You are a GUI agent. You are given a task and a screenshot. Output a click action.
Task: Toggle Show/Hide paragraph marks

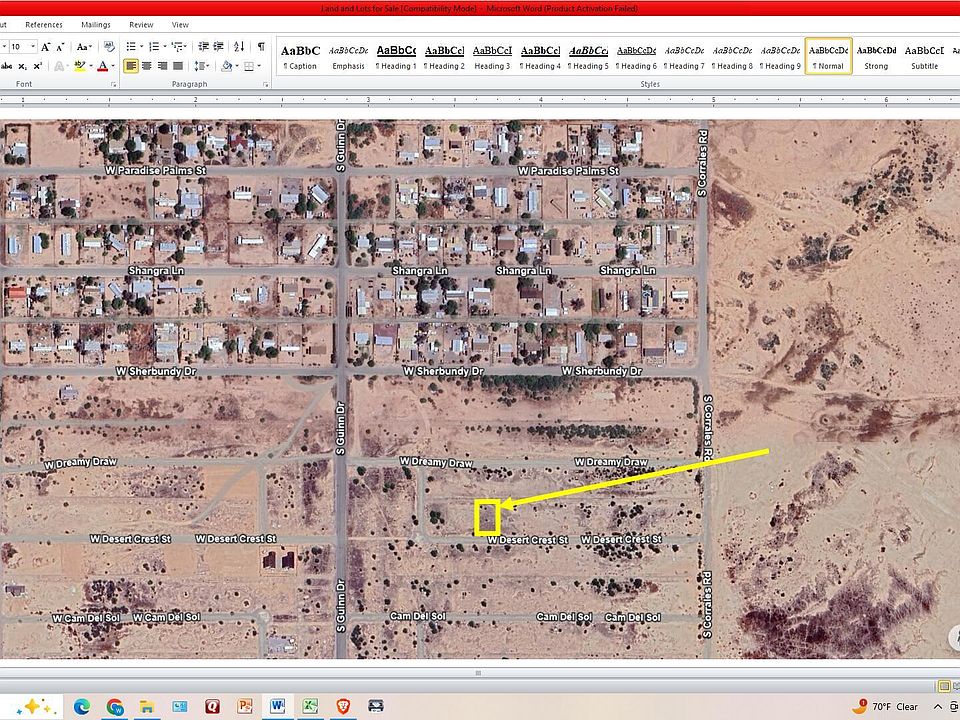point(261,47)
